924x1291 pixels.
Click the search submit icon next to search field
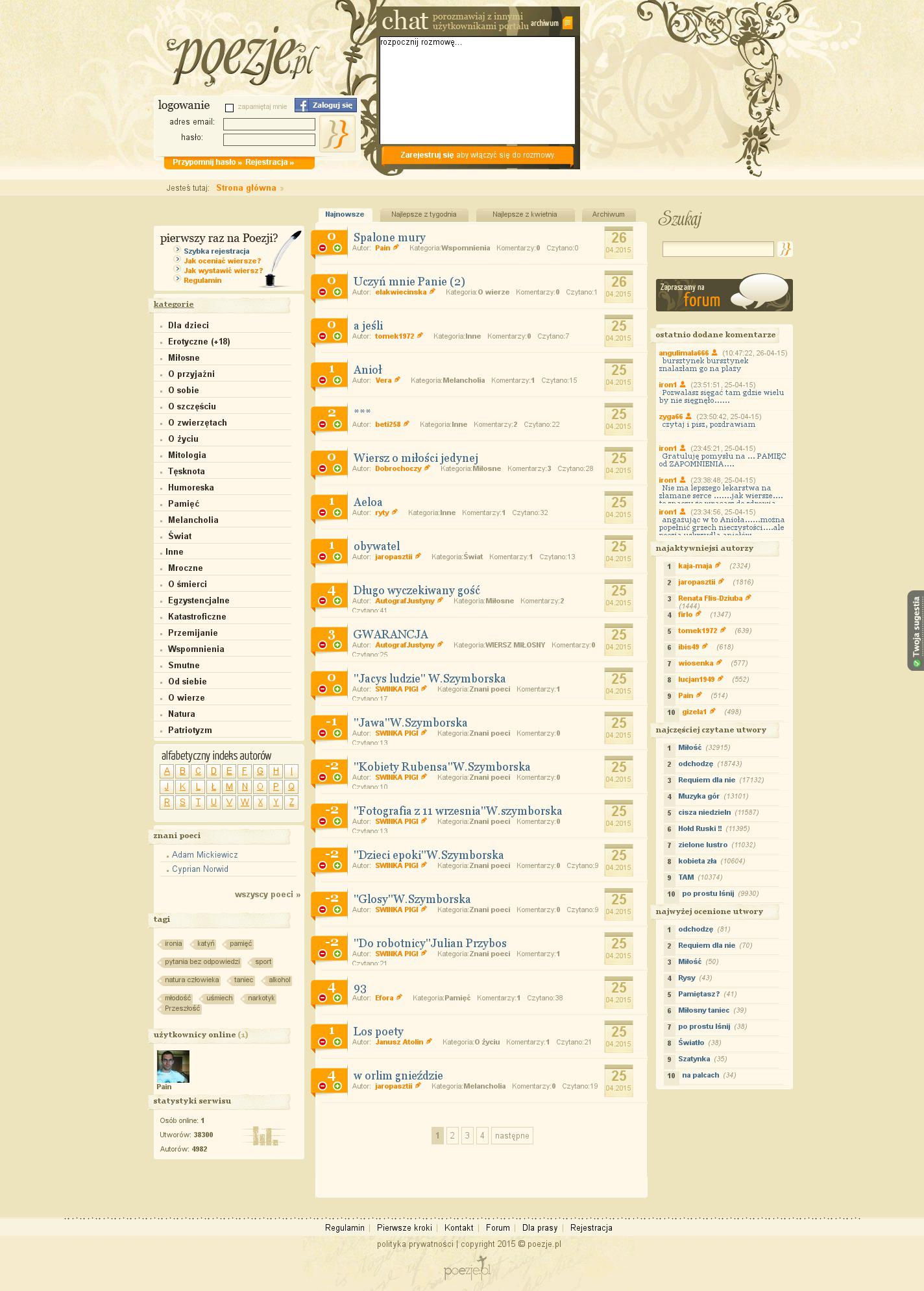point(784,249)
